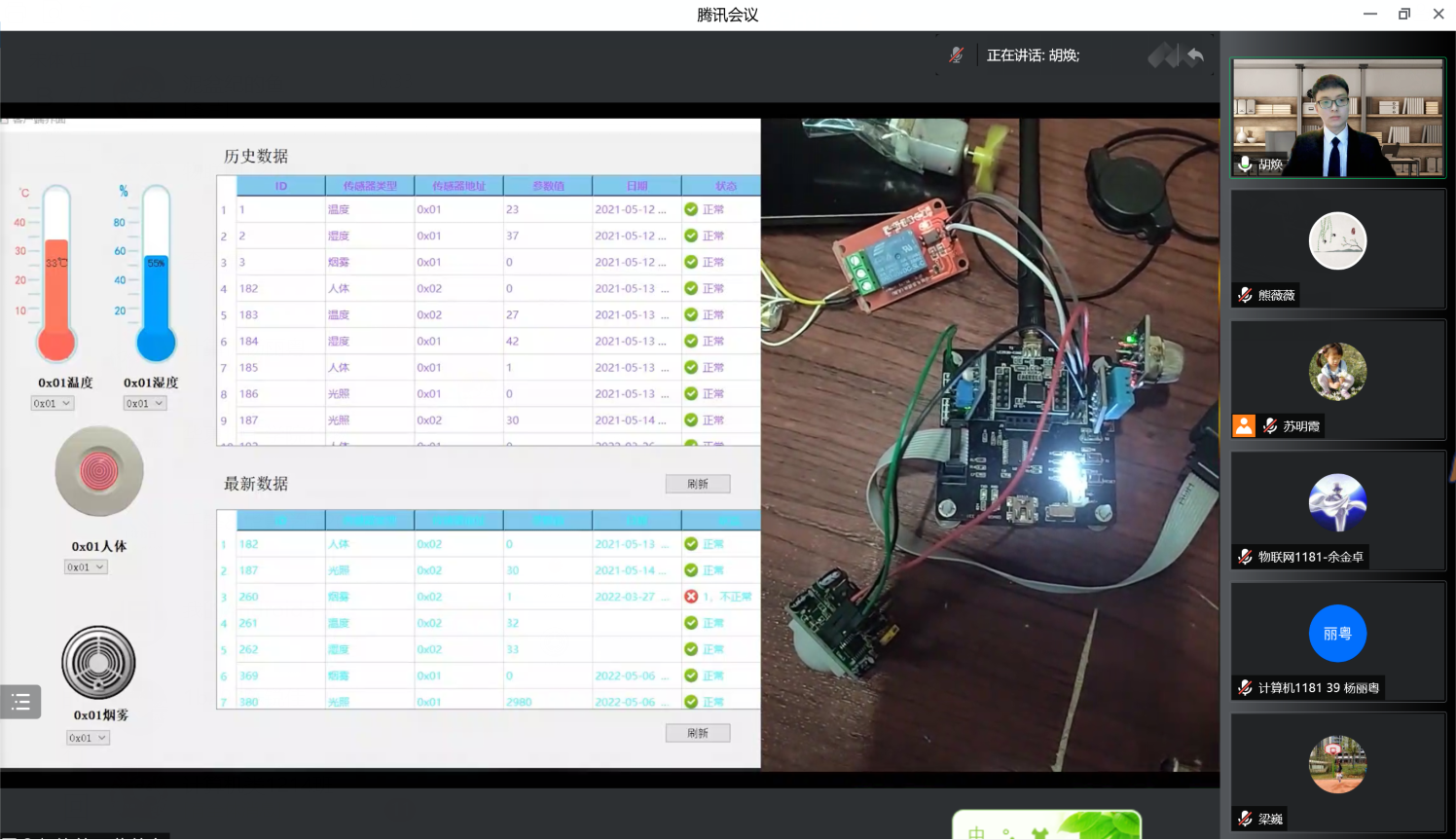Click the human body sensor icon
This screenshot has height=840, width=1456.
[x=98, y=472]
